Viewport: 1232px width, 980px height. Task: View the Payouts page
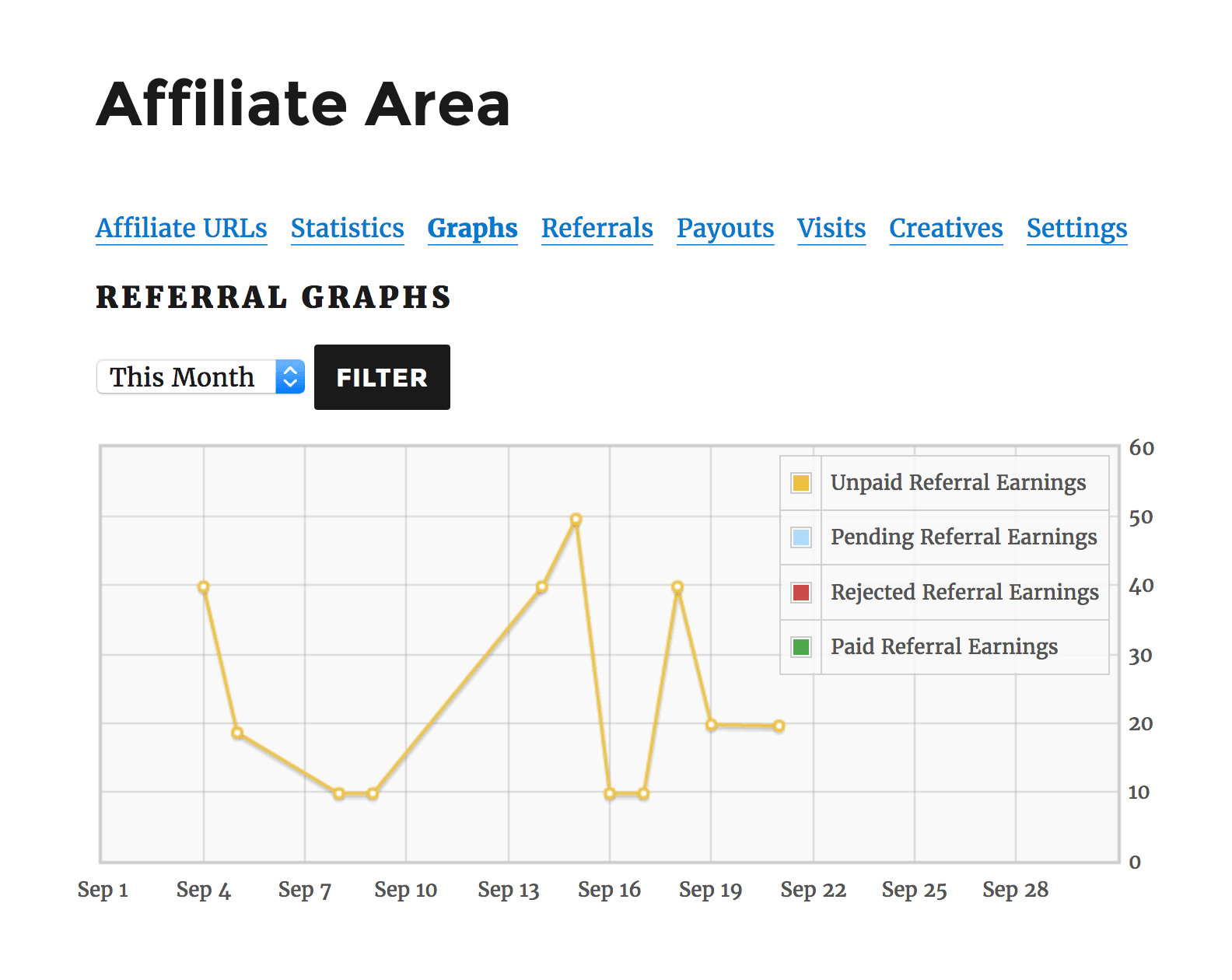[725, 229]
